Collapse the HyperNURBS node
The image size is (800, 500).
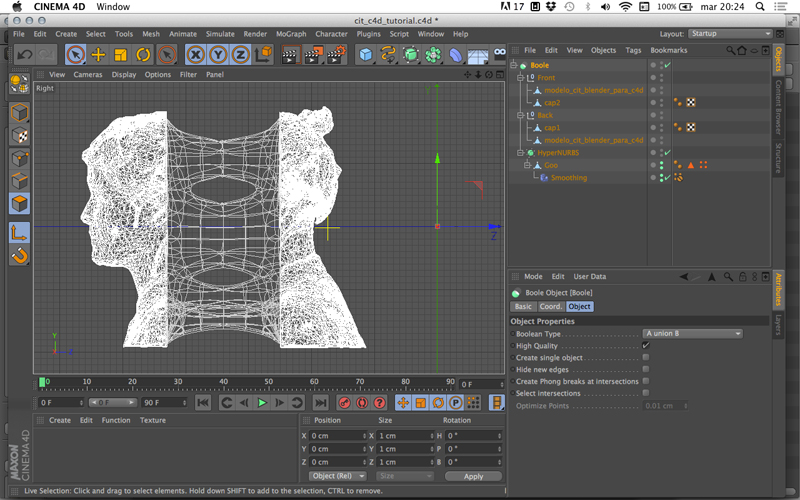tap(520, 153)
